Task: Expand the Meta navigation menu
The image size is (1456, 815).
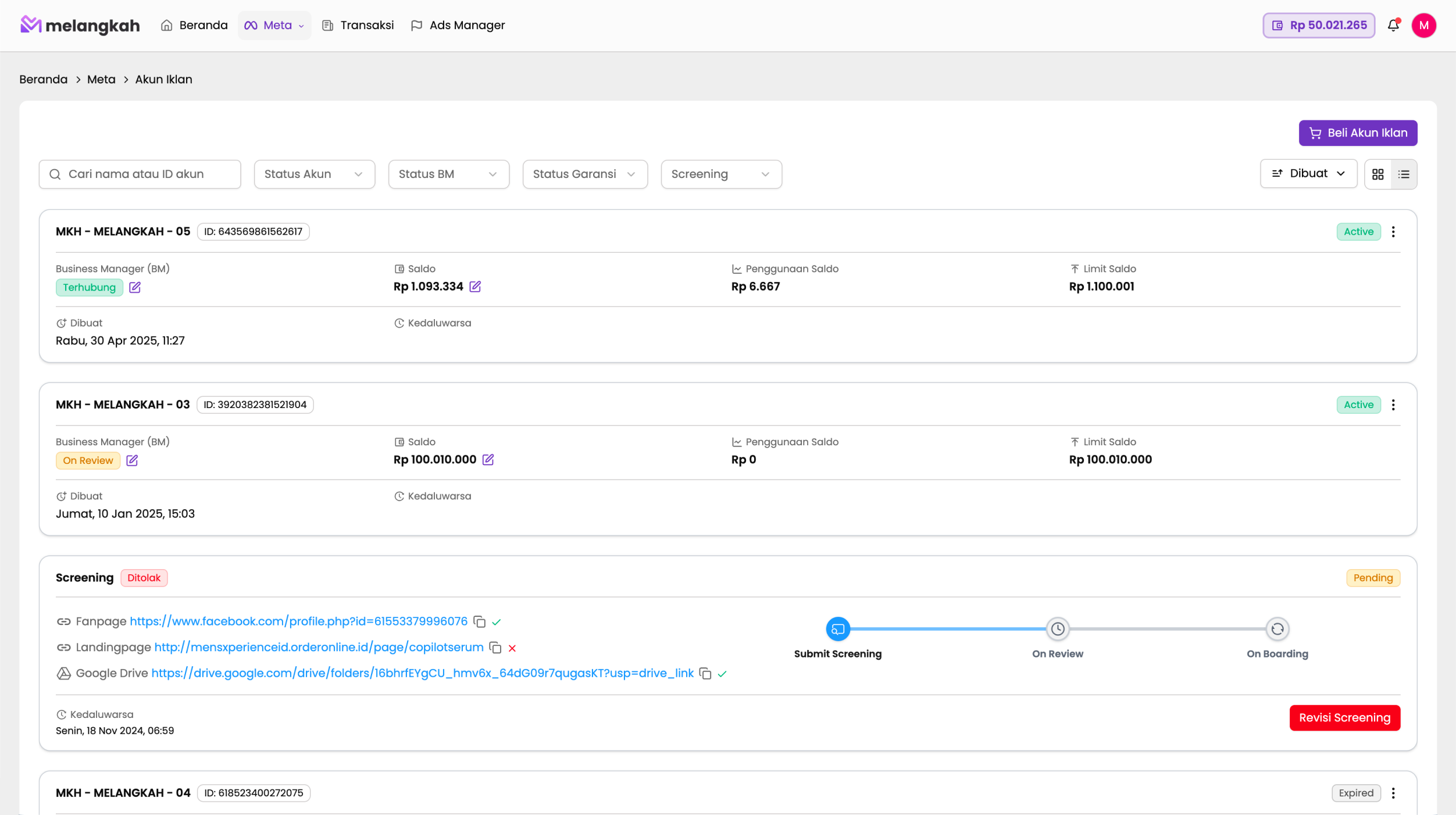Action: point(274,25)
